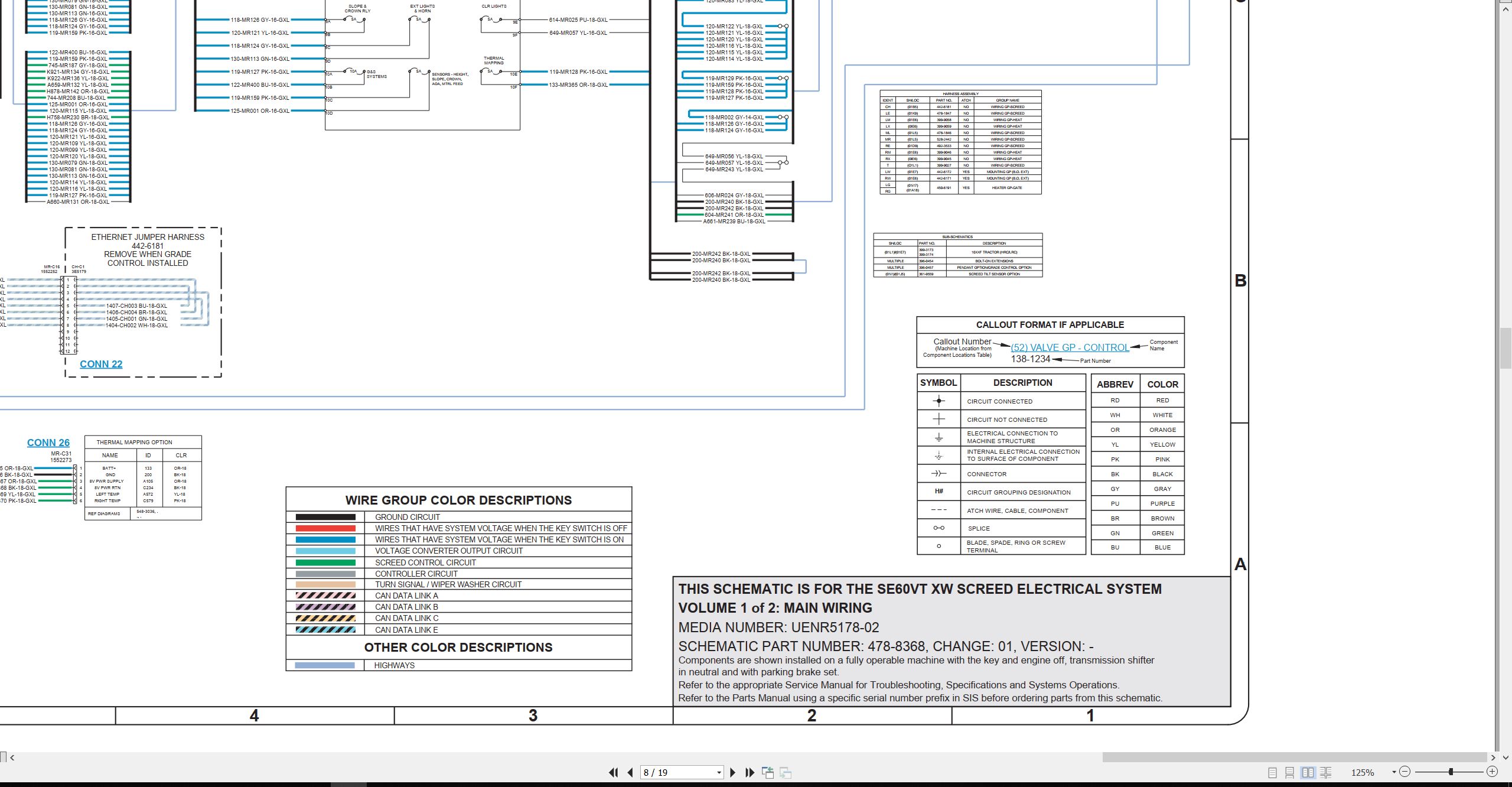
Task: Click the BU abbreviation cell
Action: coord(1115,548)
